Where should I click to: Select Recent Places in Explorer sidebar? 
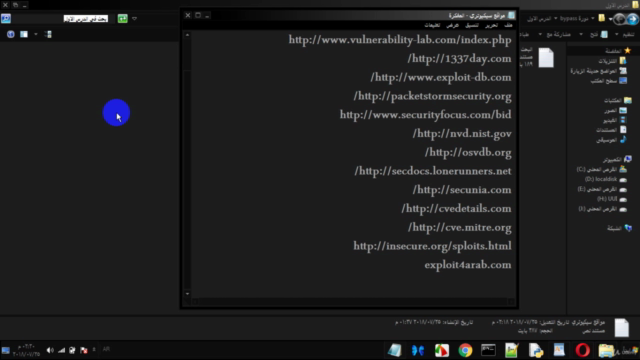[x=599, y=71]
